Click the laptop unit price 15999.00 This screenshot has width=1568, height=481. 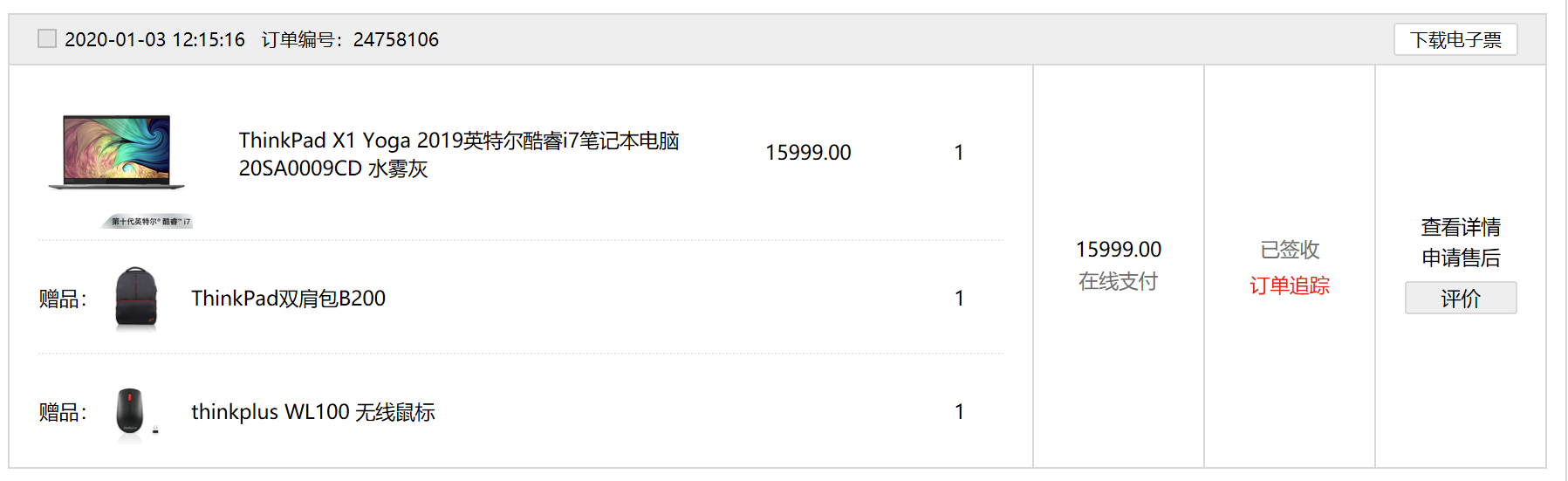tap(808, 153)
